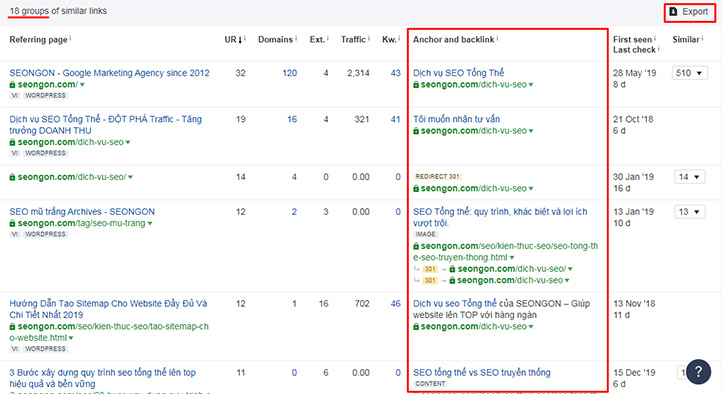
Task: Click the info icon beside First seen
Action: coord(655,39)
